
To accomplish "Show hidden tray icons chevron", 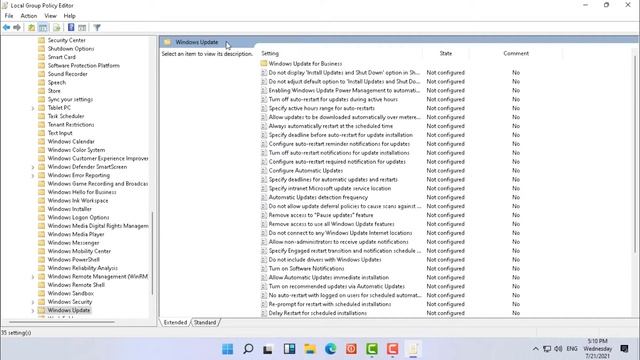I will tap(536, 349).
